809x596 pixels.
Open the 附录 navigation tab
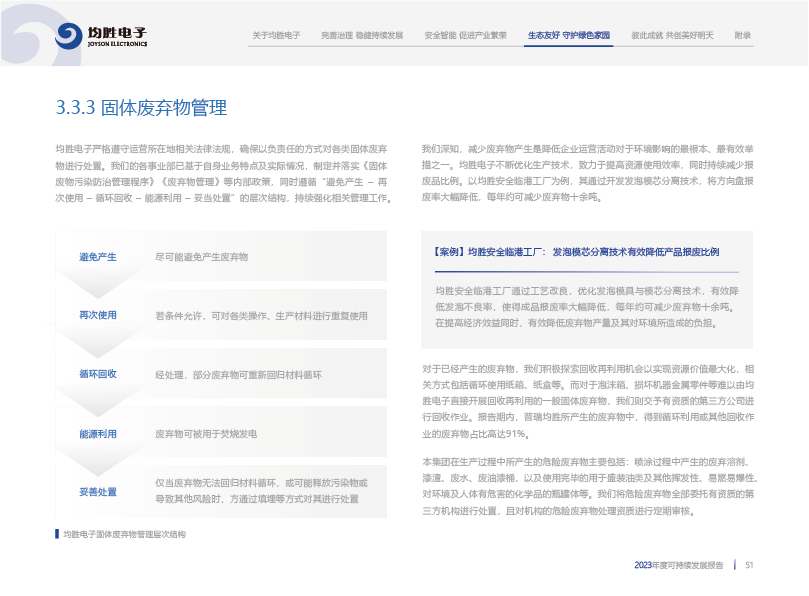(742, 35)
